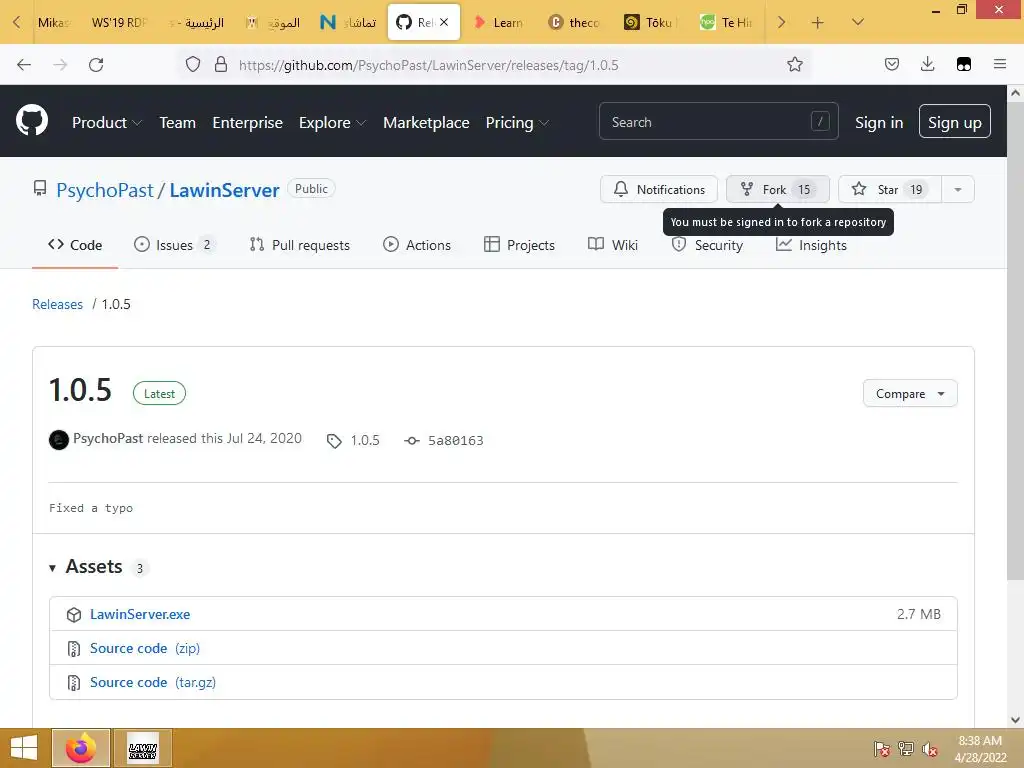
Task: Open the Enterprise menu item
Action: [x=248, y=122]
